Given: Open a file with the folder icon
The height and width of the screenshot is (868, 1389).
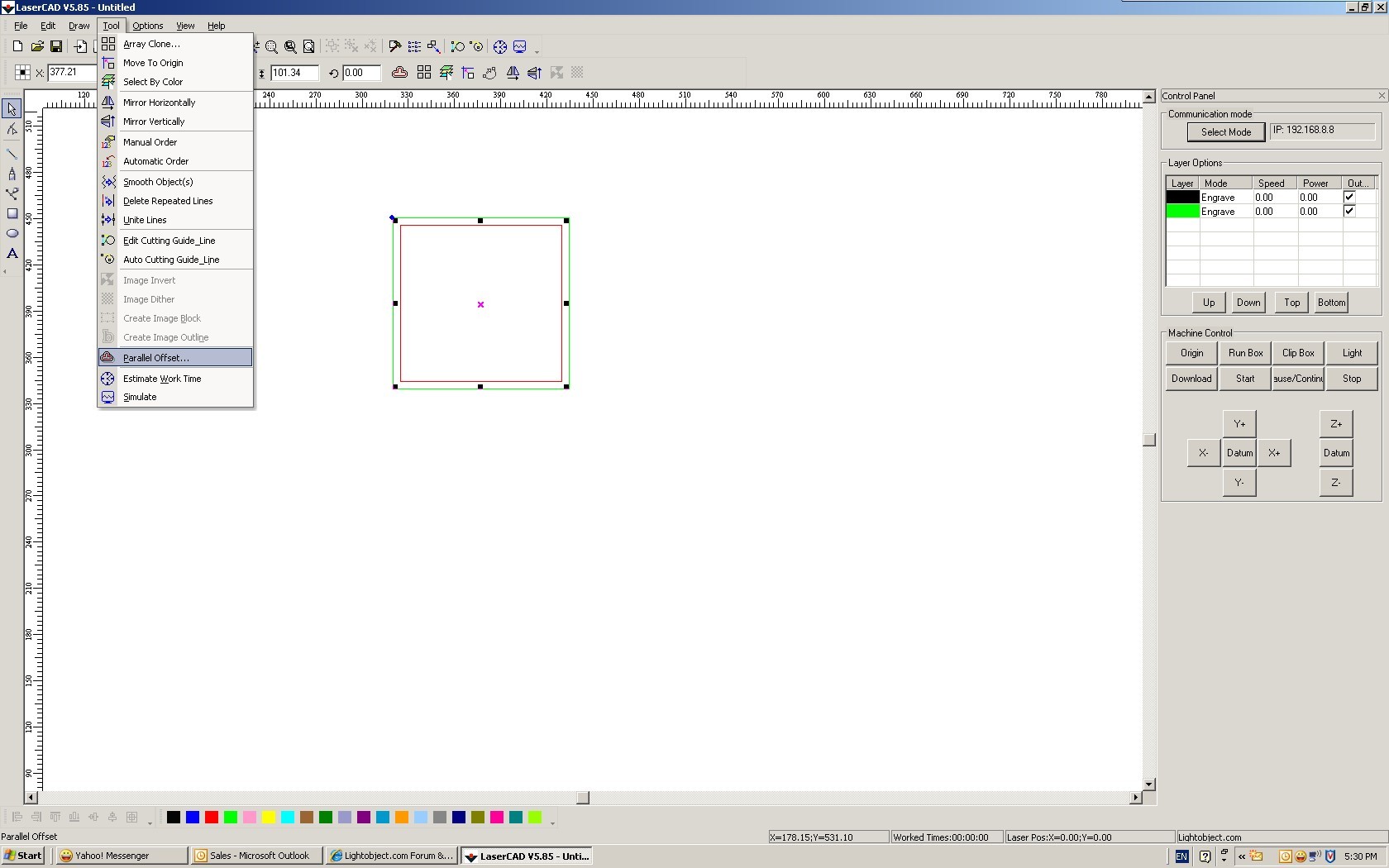Looking at the screenshot, I should (x=37, y=47).
